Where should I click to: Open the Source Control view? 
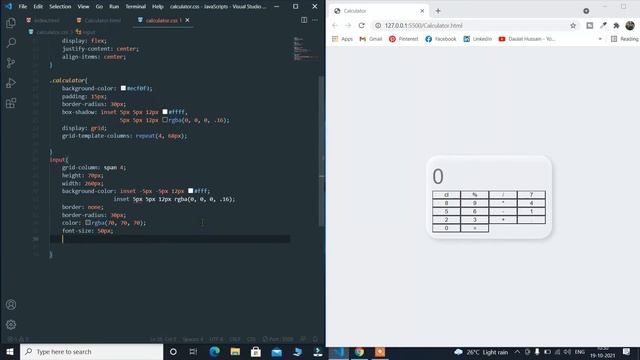pos(11,62)
